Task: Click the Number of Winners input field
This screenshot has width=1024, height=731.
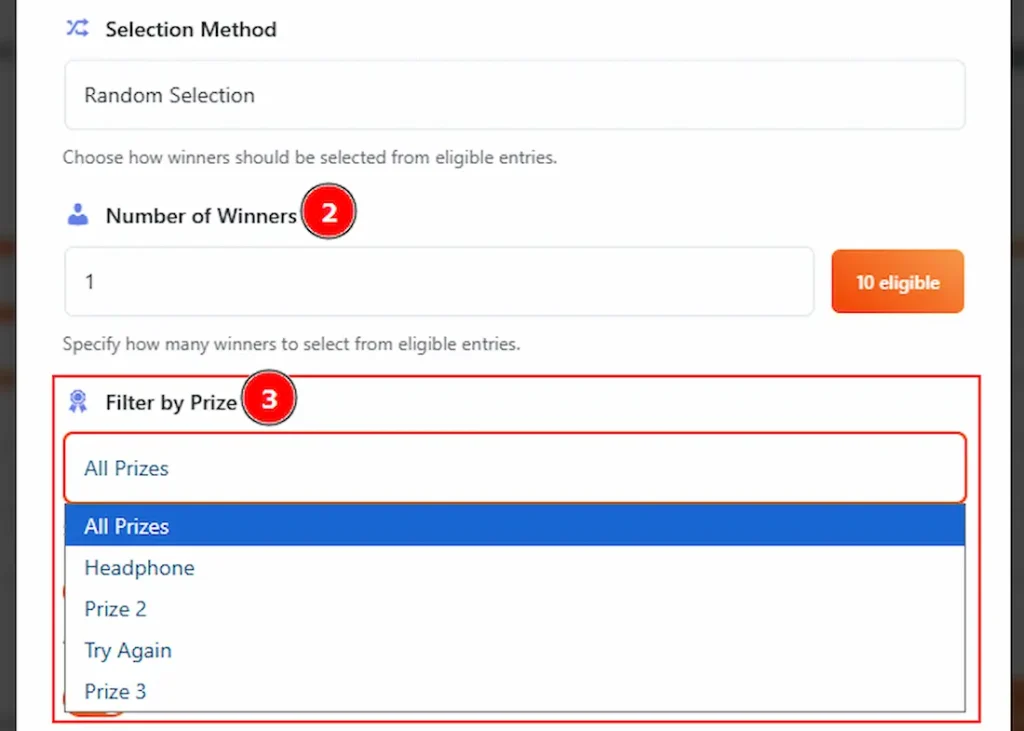Action: point(439,282)
